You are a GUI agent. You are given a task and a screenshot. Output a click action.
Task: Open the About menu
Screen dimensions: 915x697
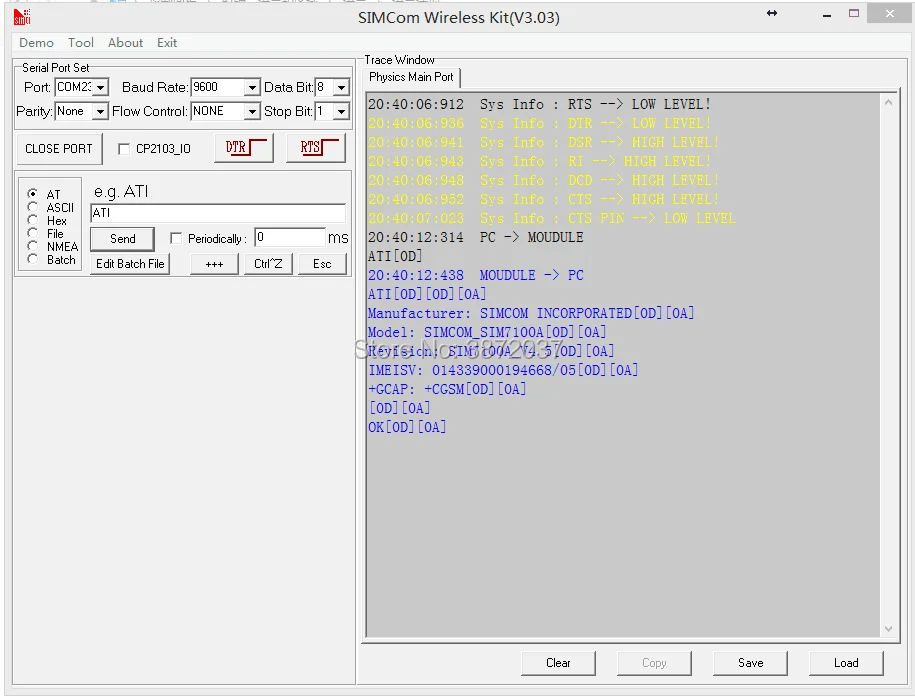pos(125,43)
